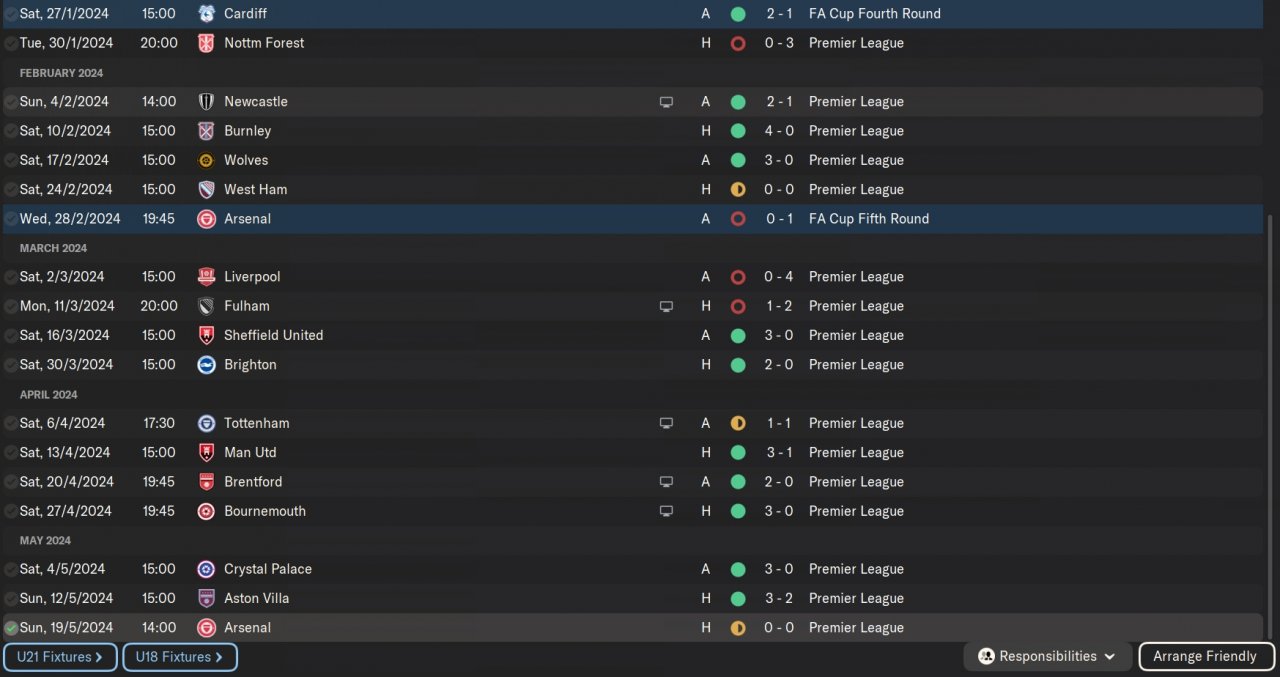The image size is (1280, 677).
Task: Open the Man Utd team link
Action: coord(250,453)
